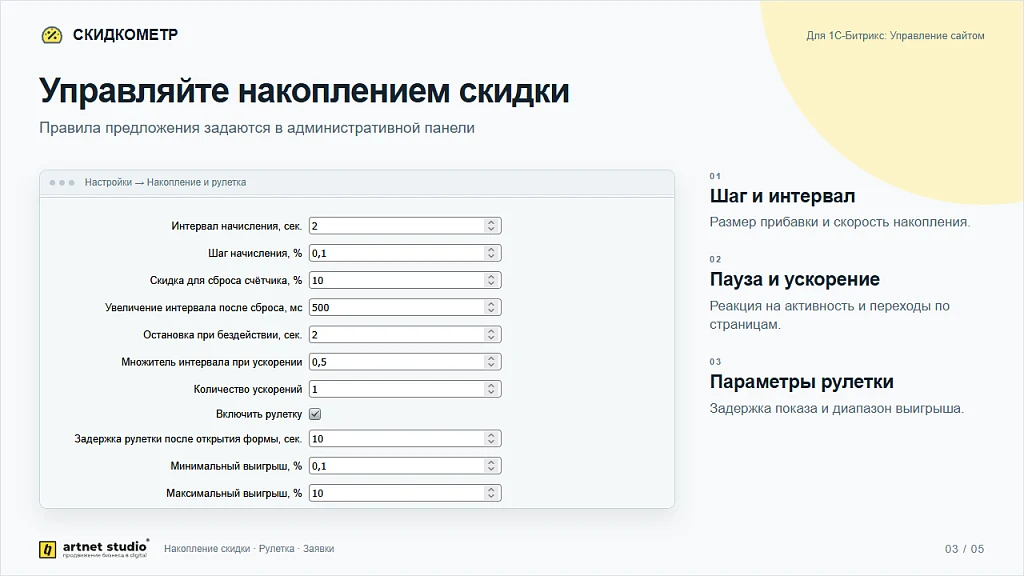Click the Скидкометр gauge logo icon
This screenshot has width=1024, height=576.
(52, 35)
